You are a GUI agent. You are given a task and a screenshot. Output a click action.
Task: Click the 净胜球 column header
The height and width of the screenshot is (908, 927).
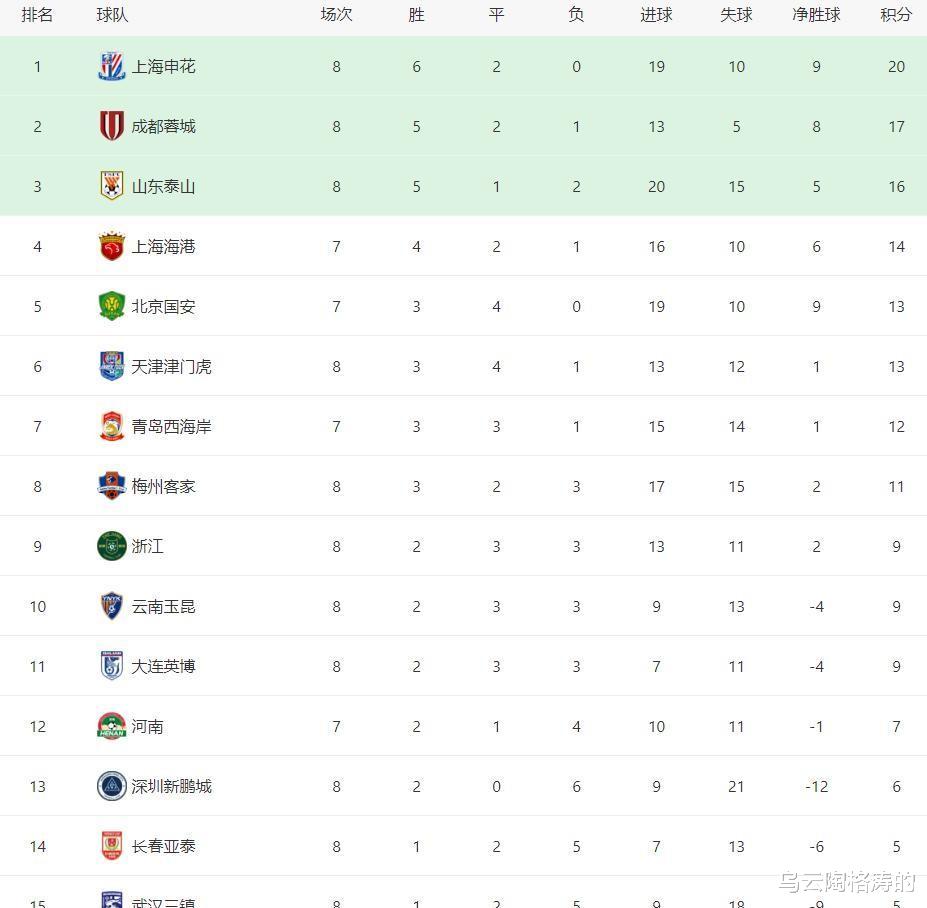point(816,15)
